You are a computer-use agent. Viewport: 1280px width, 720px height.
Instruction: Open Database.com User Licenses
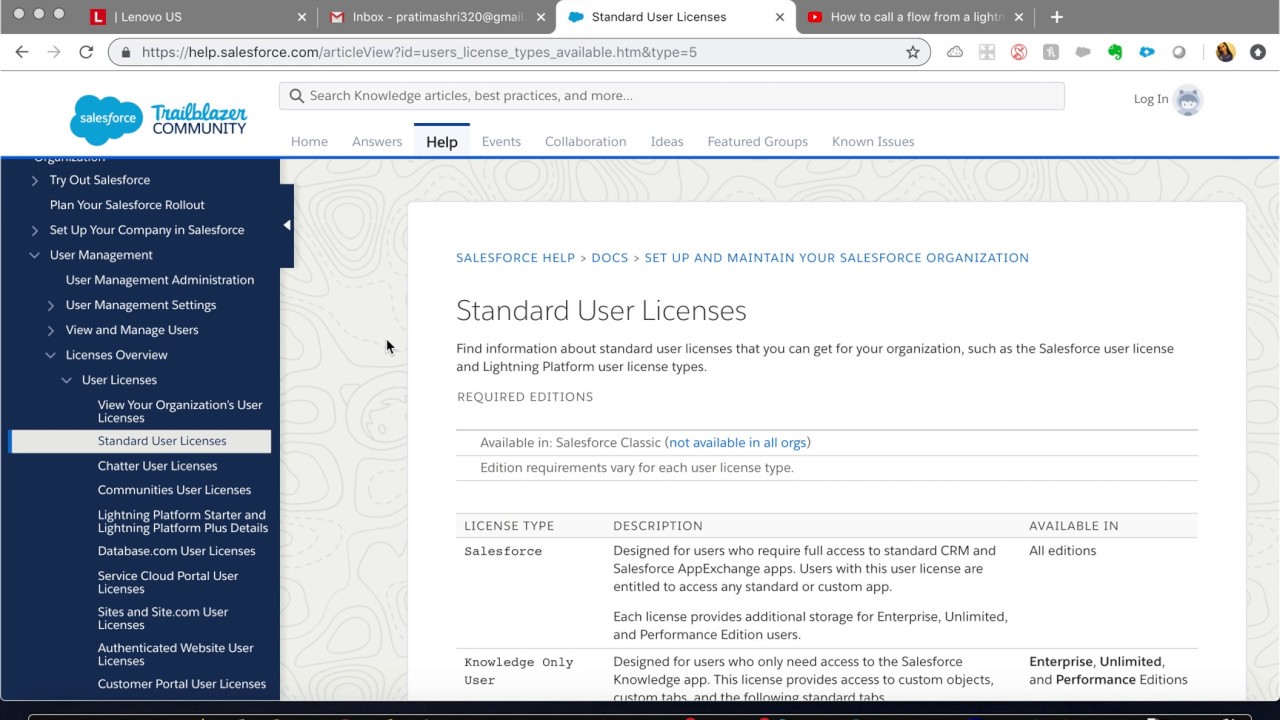click(176, 551)
